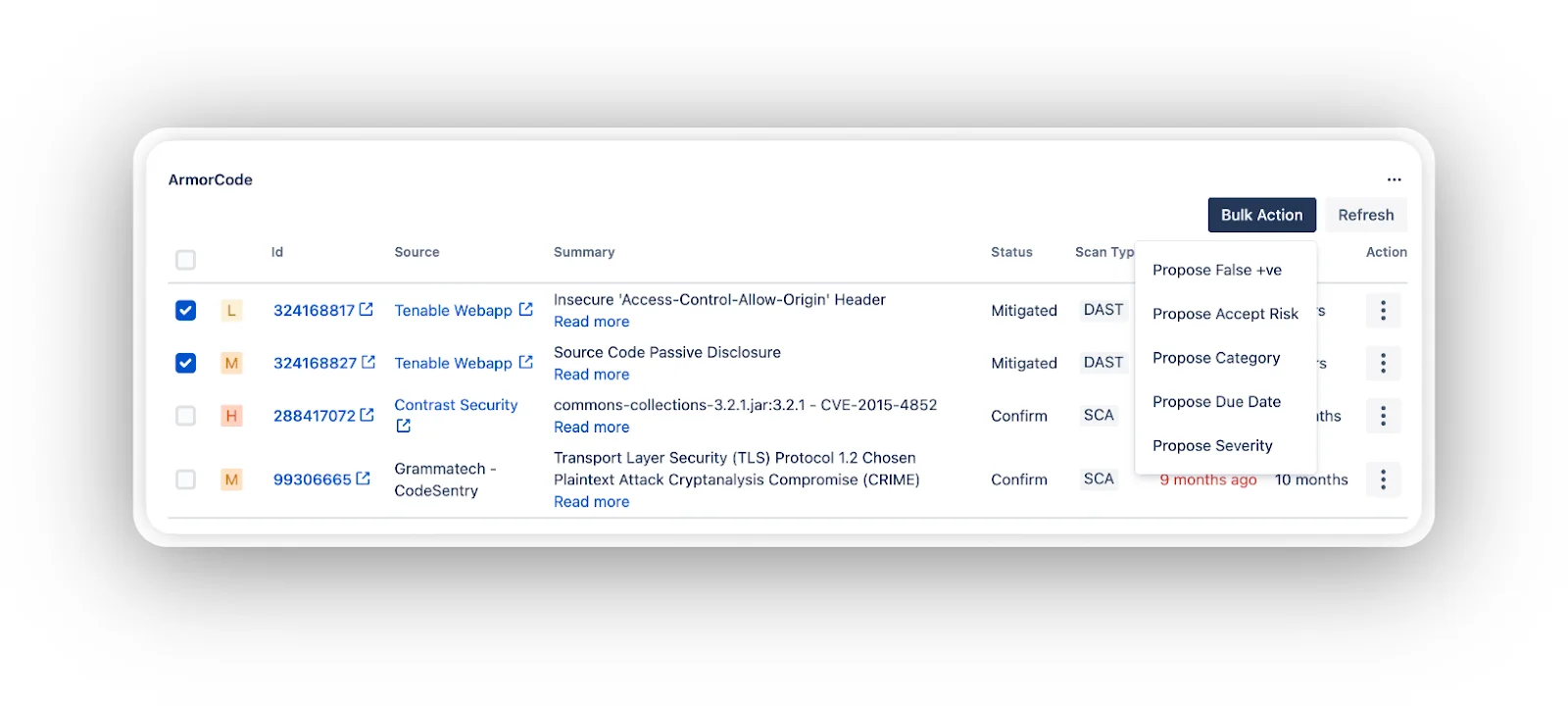1568x706 pixels.
Task: Click DAST scan type tag for 324168827
Action: pyautogui.click(x=1102, y=363)
